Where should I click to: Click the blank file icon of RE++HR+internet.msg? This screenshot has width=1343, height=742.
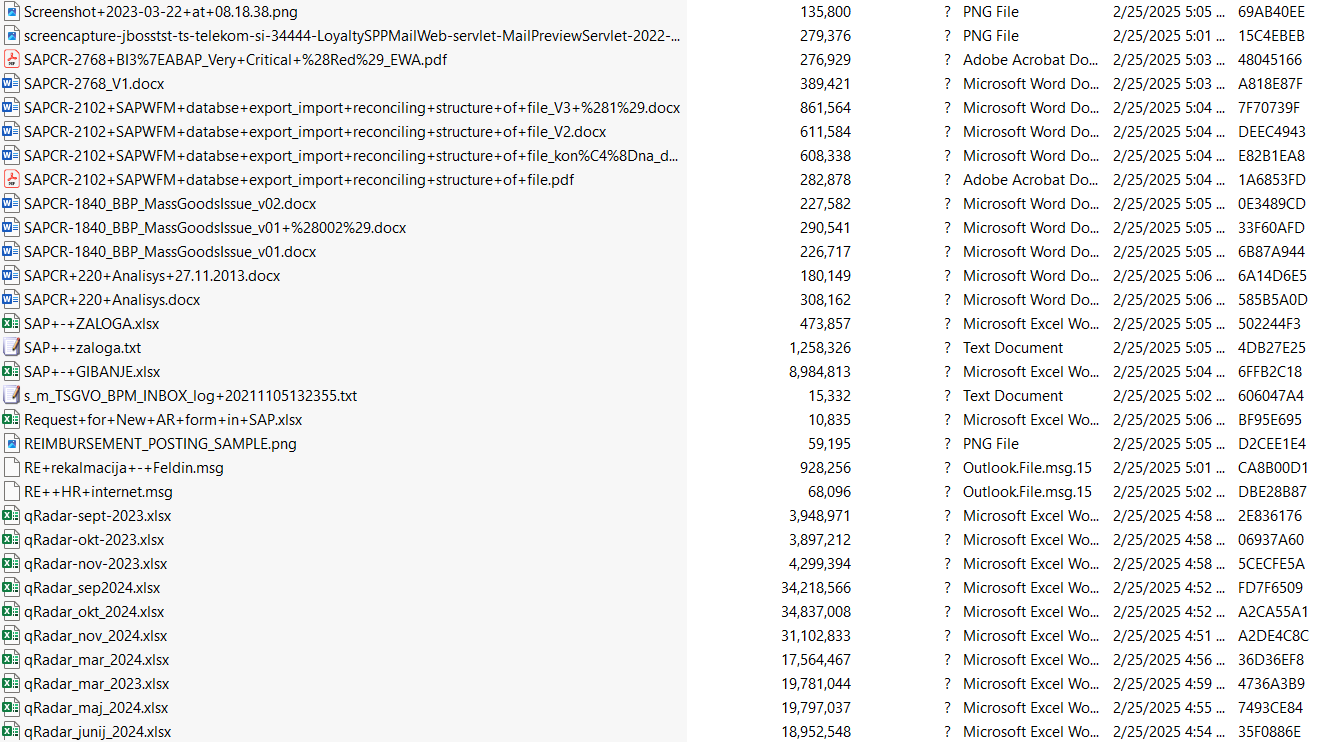click(x=11, y=492)
